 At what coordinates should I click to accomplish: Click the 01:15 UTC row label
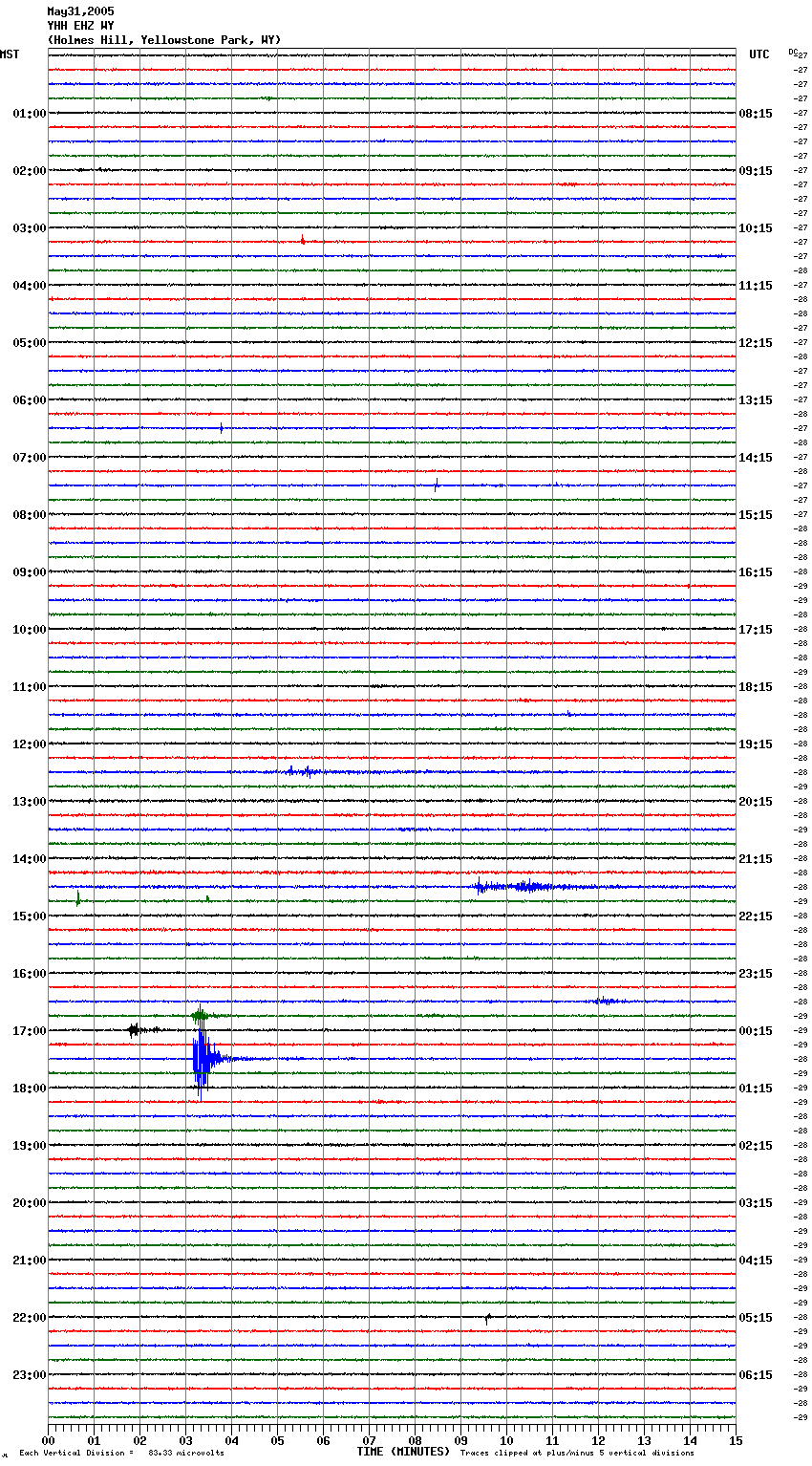click(x=756, y=1089)
